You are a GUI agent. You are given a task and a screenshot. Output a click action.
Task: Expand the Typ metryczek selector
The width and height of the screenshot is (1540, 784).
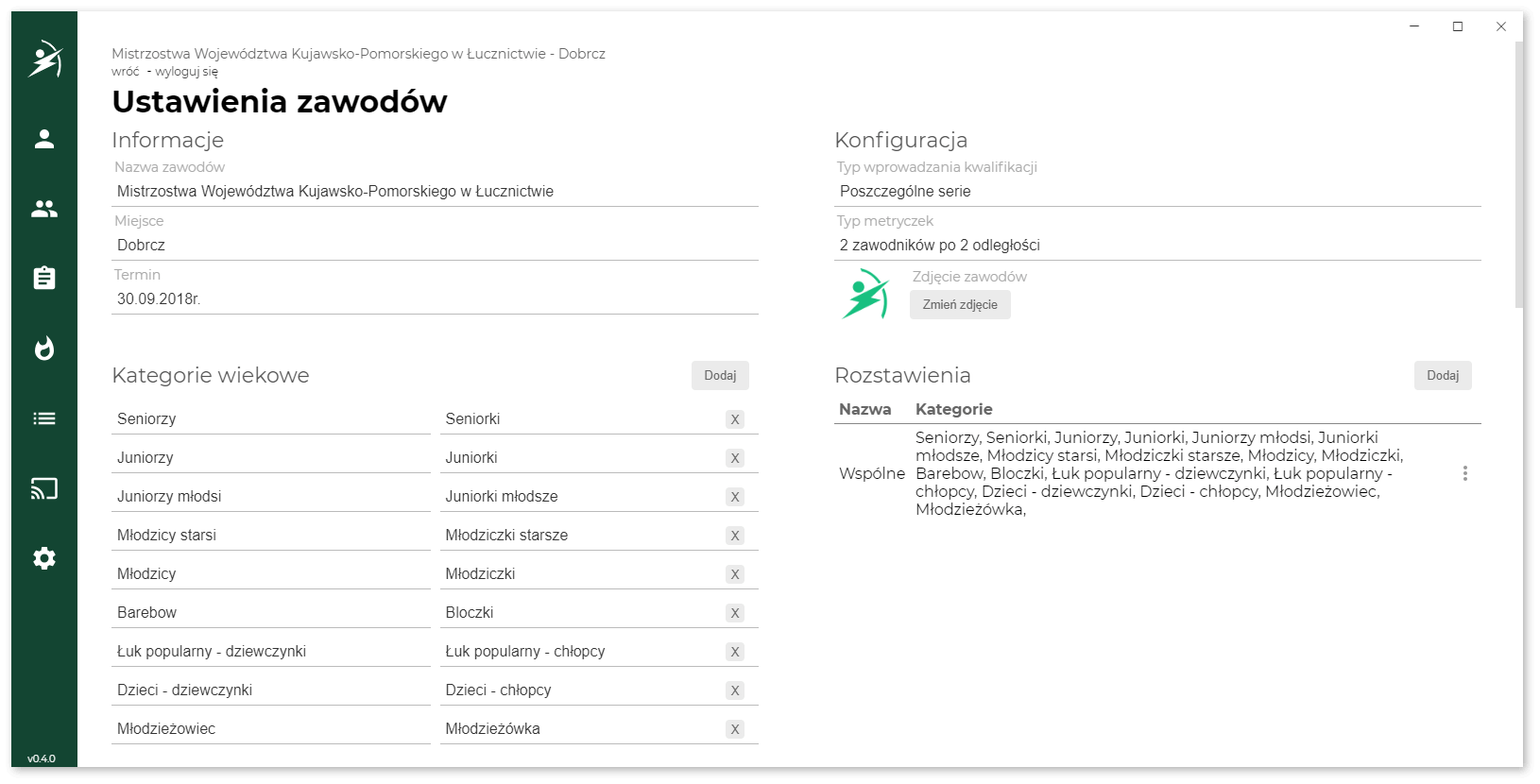tap(1157, 246)
